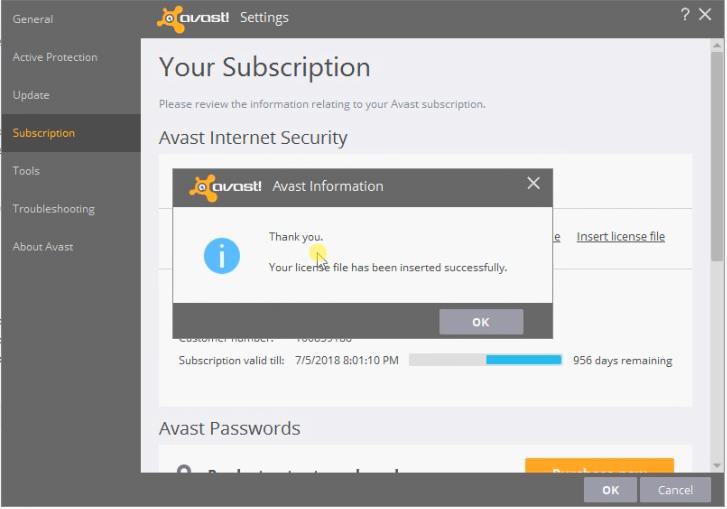Click the scrollbar down arrow

click(x=717, y=465)
